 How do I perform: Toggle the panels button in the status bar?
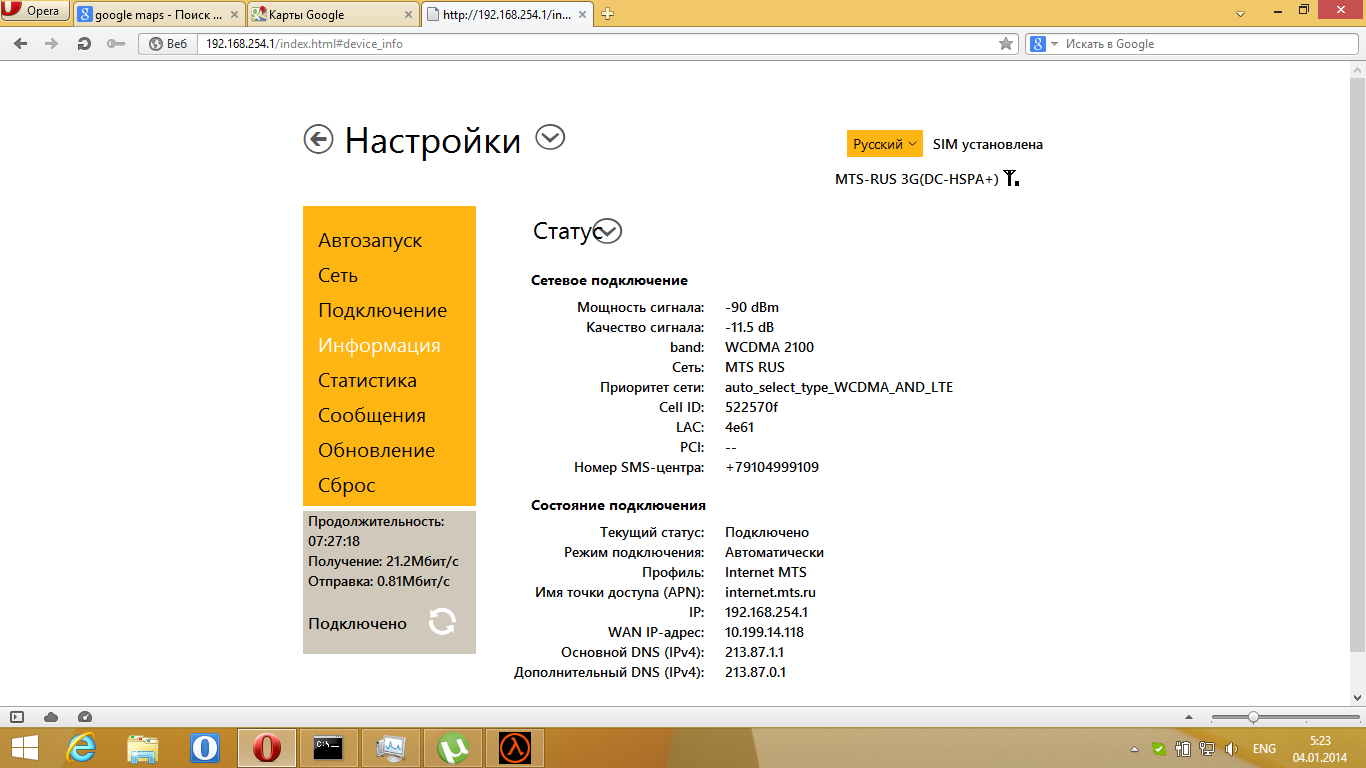coord(17,717)
